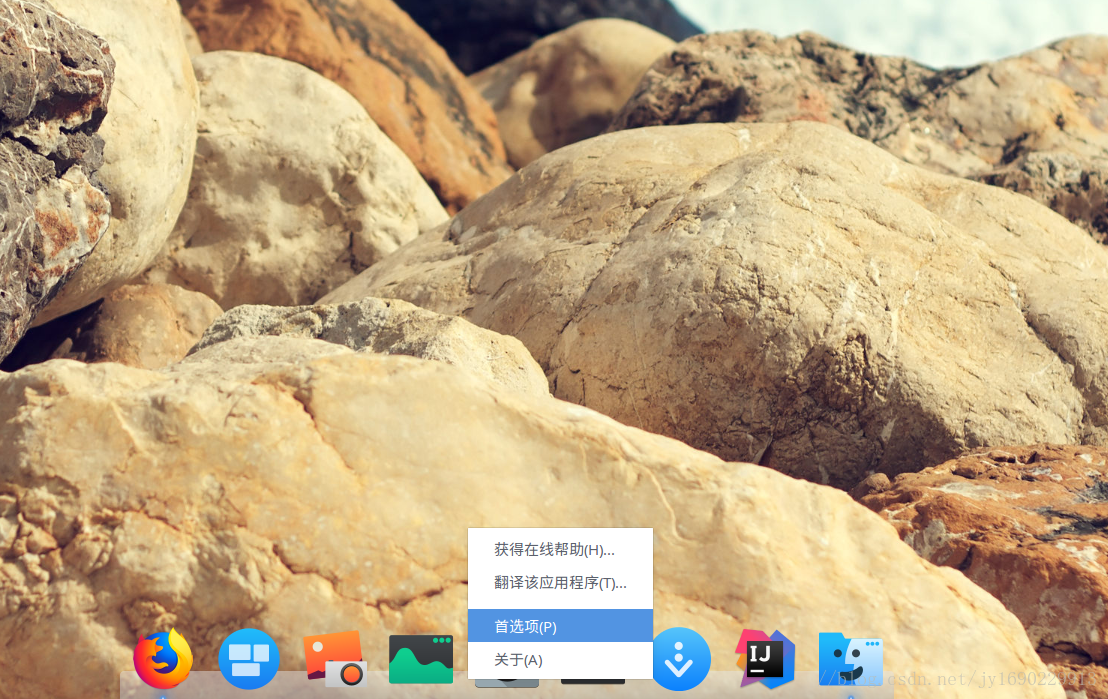Click the three-dots badge on the gallery icon

point(440,641)
